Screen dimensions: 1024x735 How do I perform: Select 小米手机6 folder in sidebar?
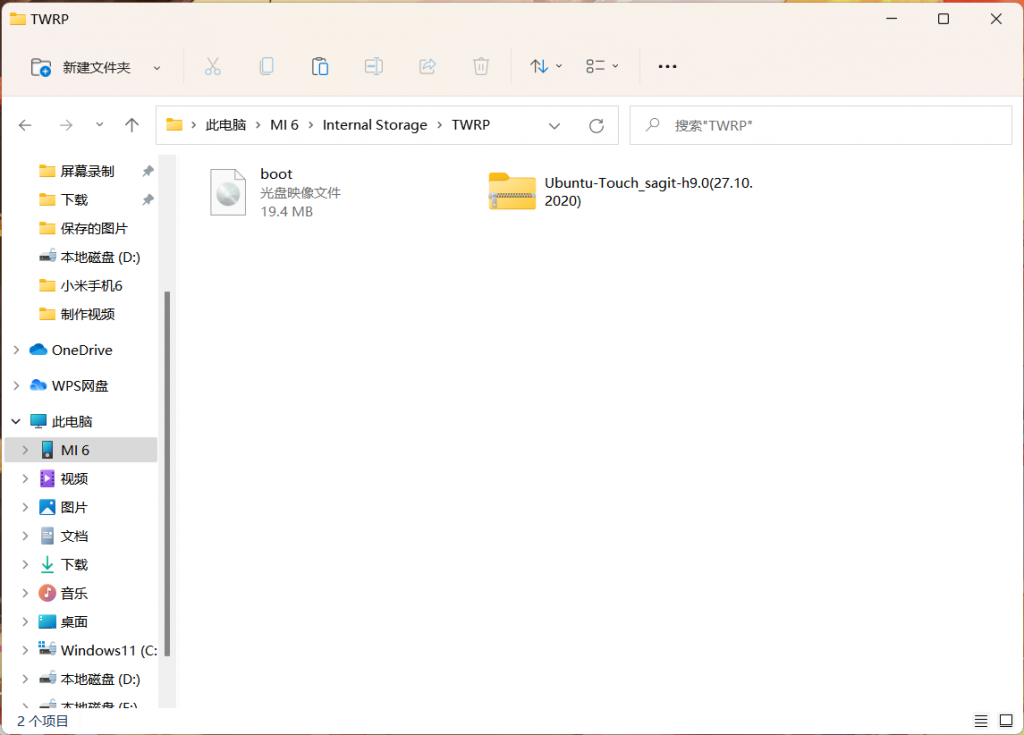click(x=91, y=285)
